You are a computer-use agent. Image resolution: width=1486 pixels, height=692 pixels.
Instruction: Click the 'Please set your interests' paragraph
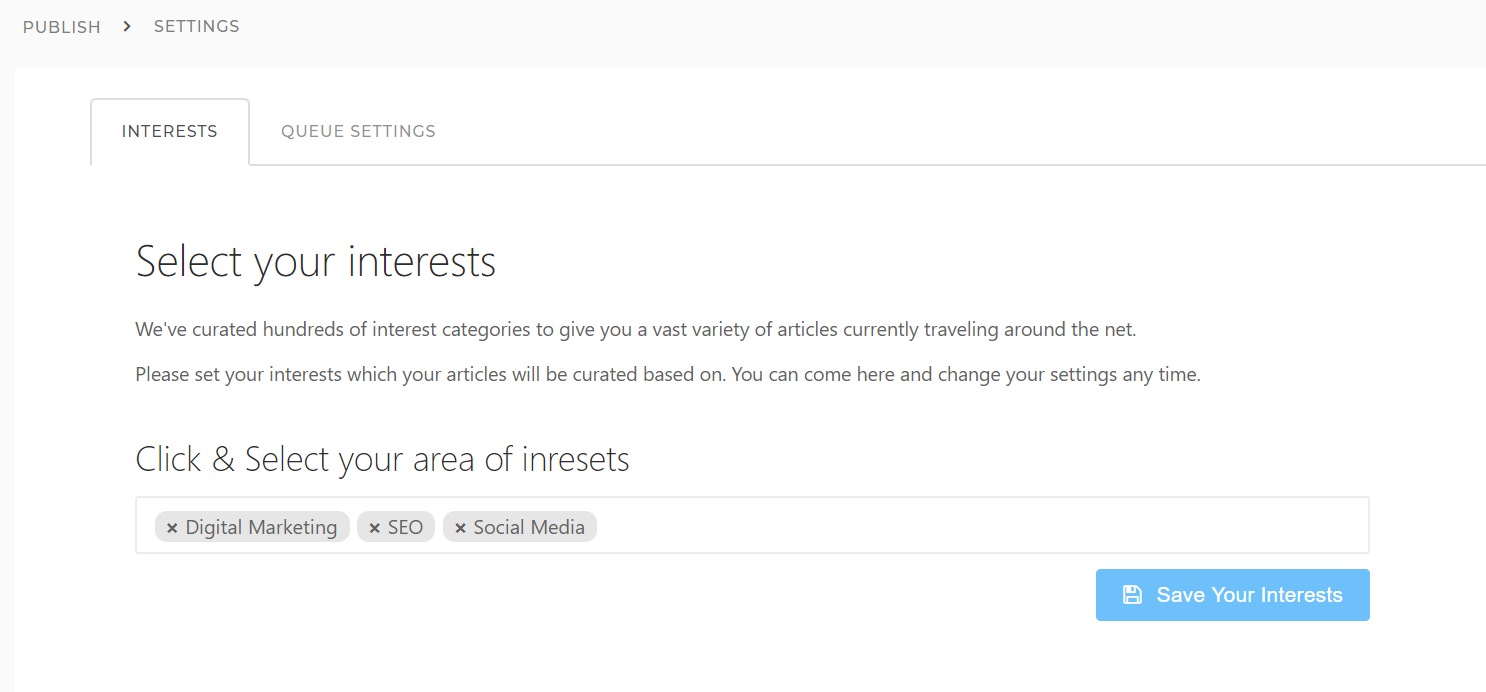(668, 375)
